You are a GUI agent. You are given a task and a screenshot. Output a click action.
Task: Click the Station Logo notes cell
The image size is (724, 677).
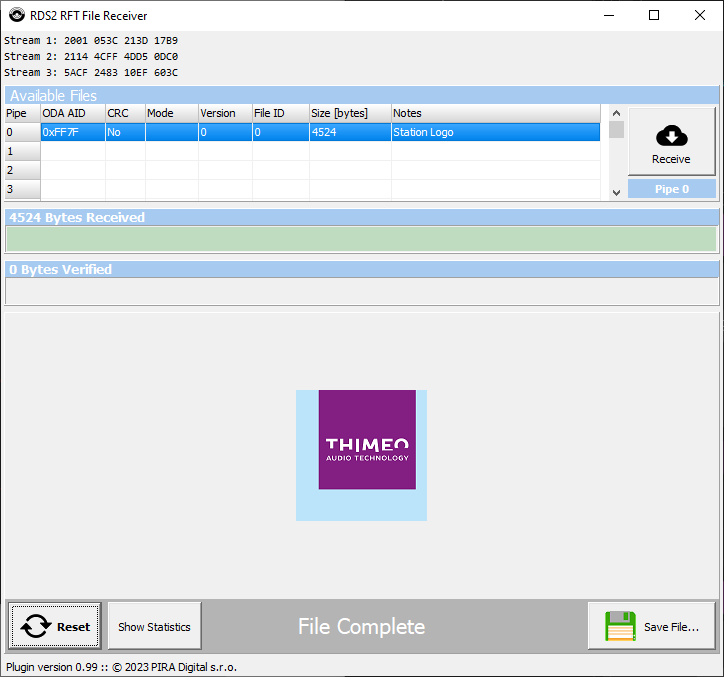[495, 132]
